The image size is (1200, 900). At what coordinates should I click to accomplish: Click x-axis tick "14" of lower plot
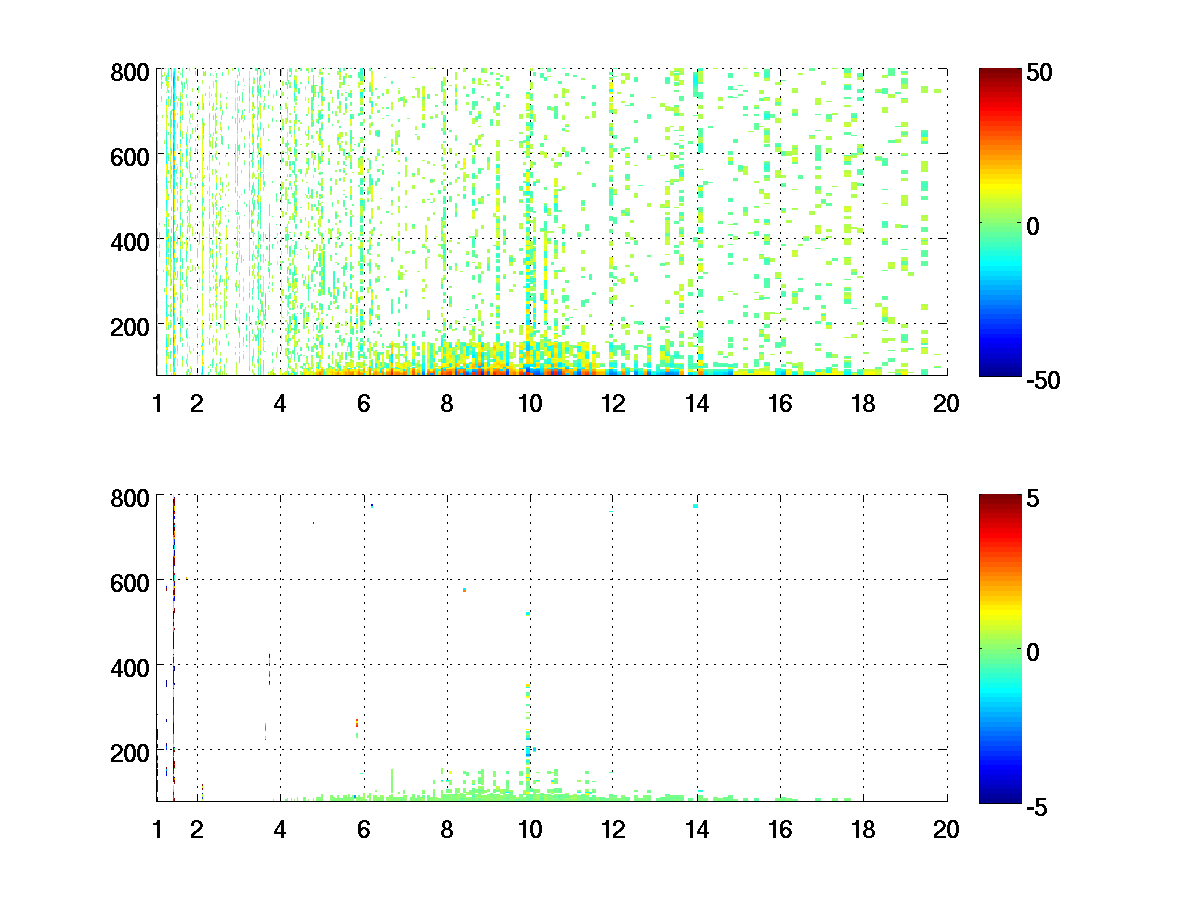697,829
